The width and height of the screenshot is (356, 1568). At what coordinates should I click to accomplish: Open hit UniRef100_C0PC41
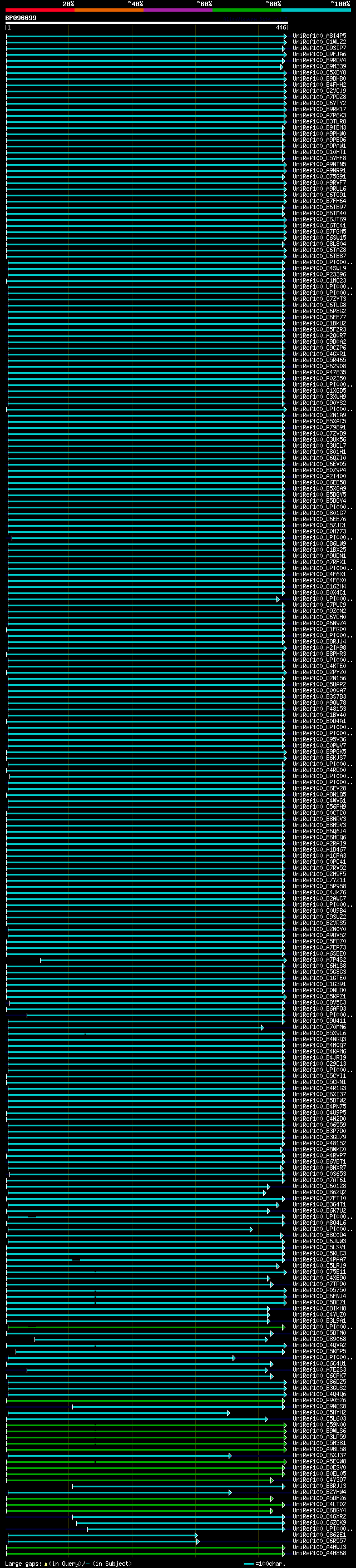point(319,862)
